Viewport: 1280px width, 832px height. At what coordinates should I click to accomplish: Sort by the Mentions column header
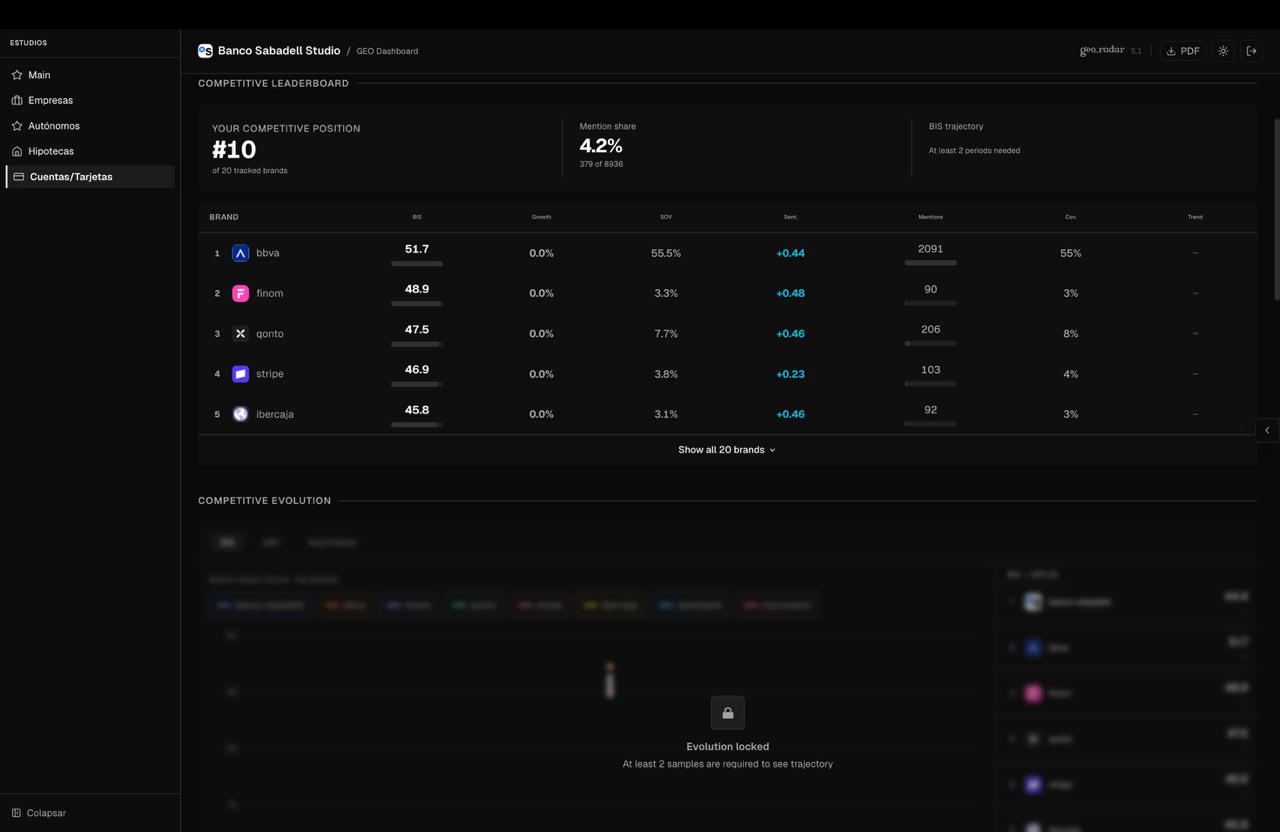tap(930, 217)
